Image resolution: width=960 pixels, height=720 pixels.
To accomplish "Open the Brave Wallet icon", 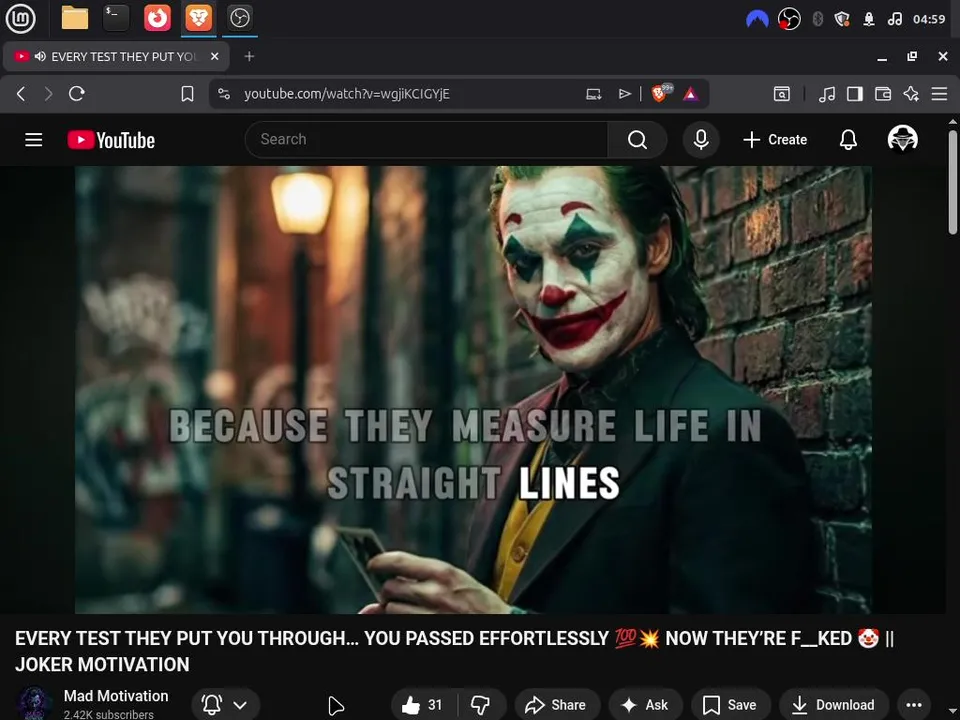I will click(883, 94).
